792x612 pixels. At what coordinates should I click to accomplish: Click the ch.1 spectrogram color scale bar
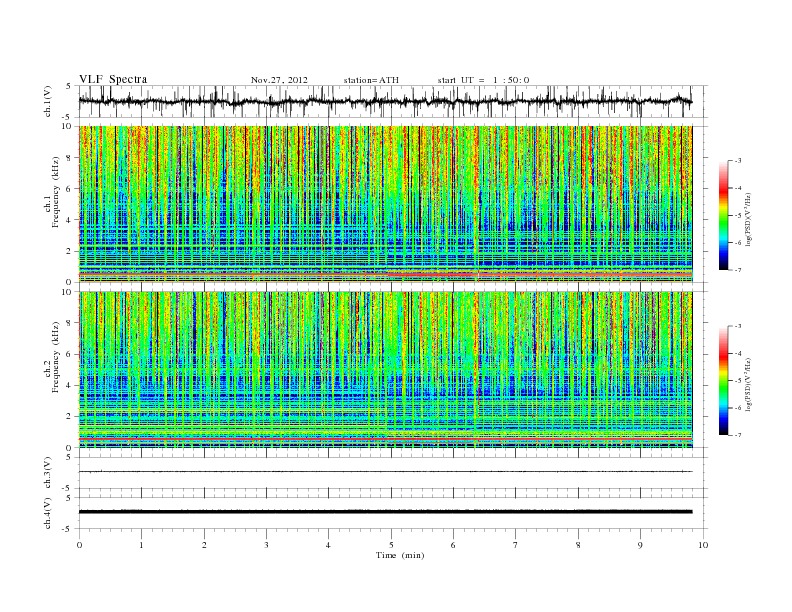[723, 215]
